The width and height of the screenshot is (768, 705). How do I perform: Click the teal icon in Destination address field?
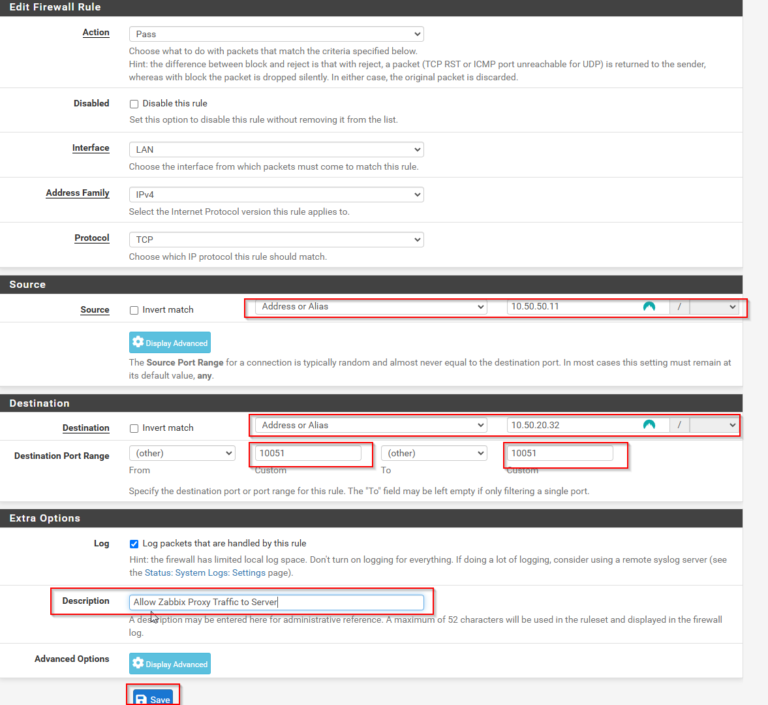point(649,425)
